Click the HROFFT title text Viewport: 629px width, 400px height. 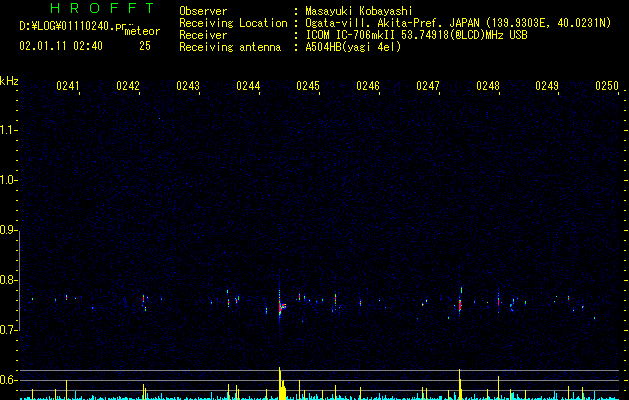pos(103,8)
